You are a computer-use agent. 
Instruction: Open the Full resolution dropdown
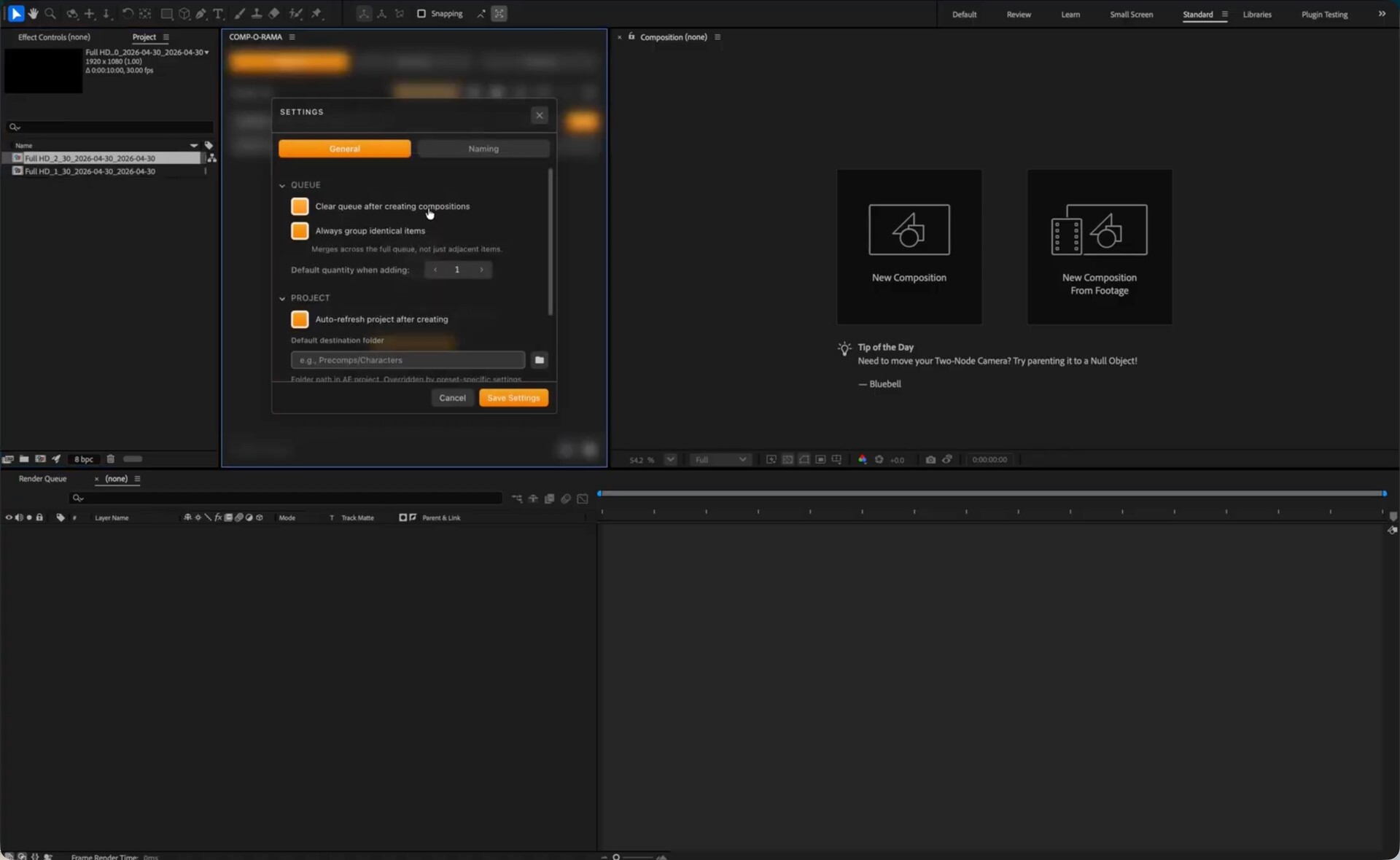point(720,460)
